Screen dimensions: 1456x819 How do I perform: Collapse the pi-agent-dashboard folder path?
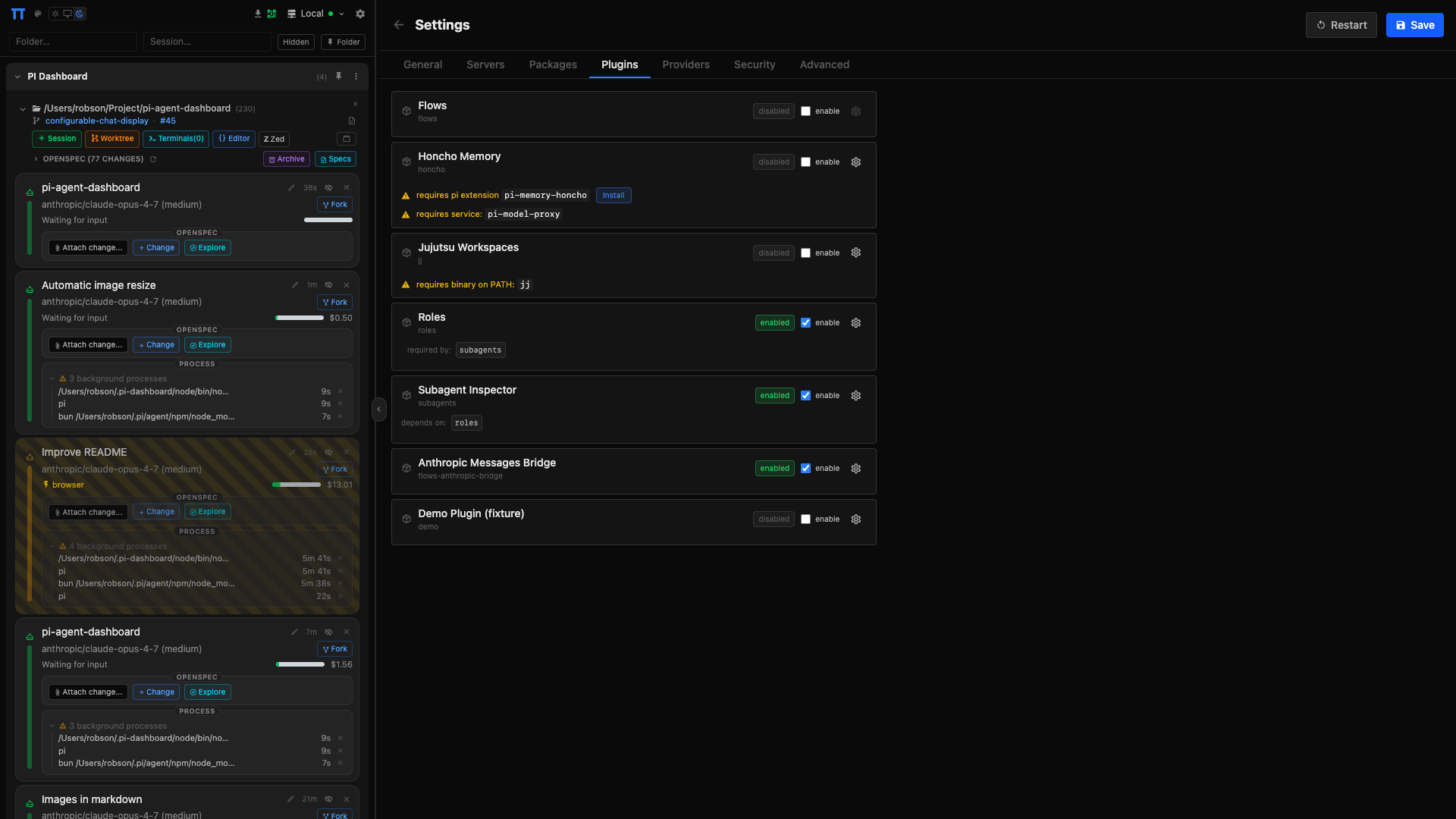pyautogui.click(x=23, y=109)
